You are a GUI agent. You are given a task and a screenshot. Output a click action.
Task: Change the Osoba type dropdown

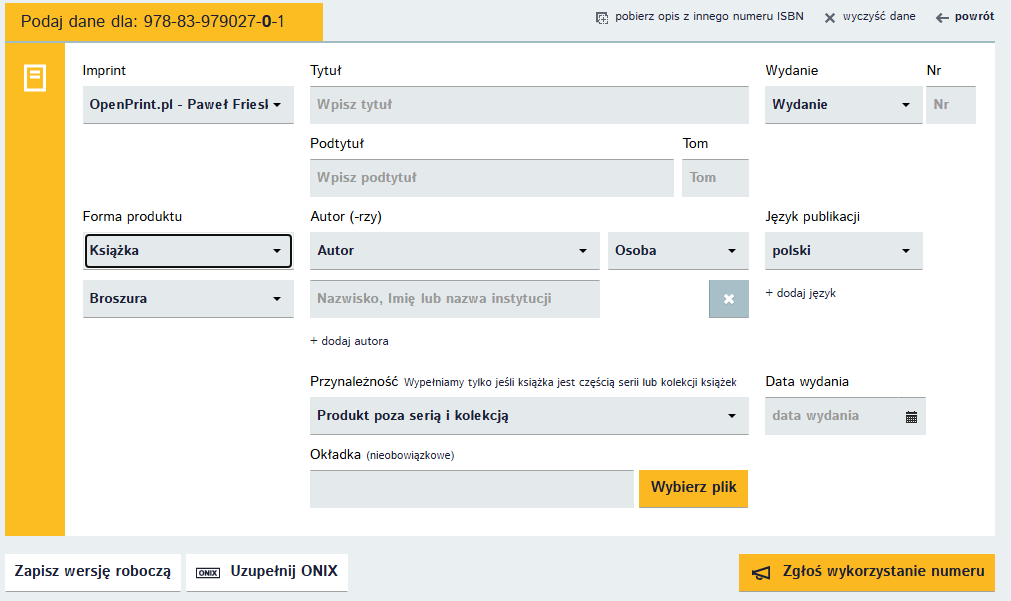click(678, 251)
